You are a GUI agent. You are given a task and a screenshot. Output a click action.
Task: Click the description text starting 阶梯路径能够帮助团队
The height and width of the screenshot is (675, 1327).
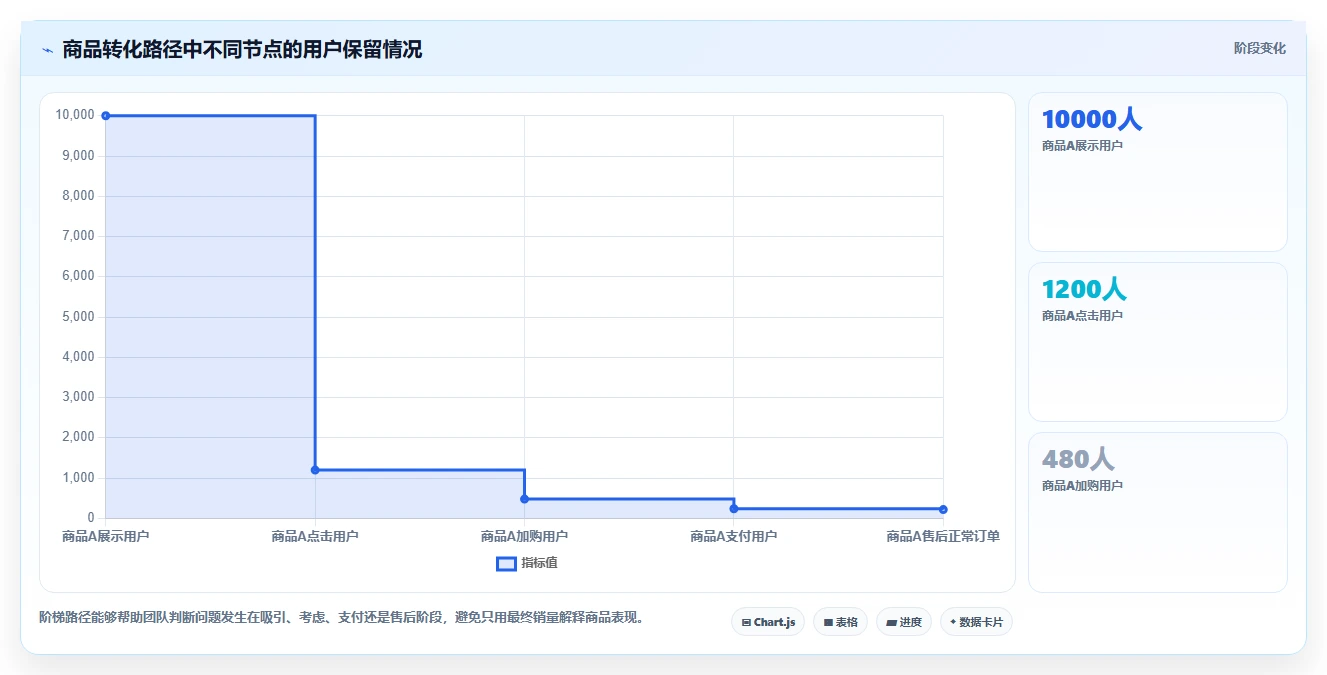(343, 618)
